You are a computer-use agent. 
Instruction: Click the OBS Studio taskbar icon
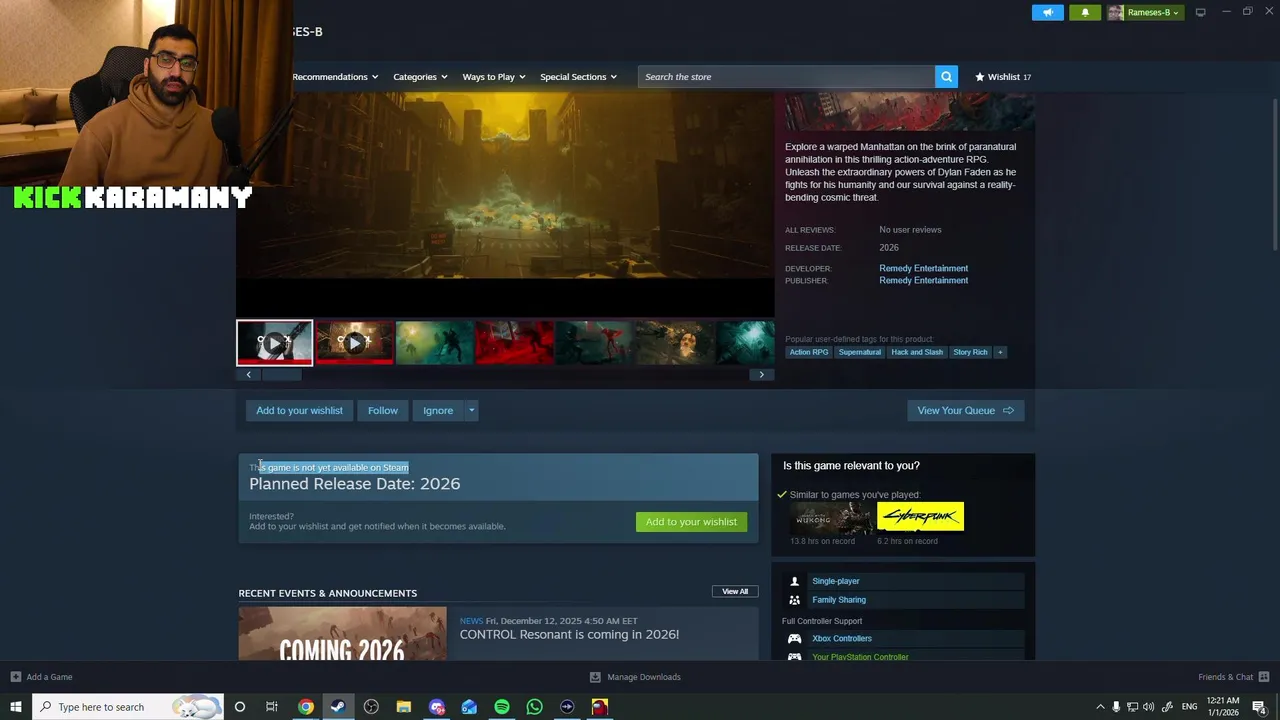(371, 707)
